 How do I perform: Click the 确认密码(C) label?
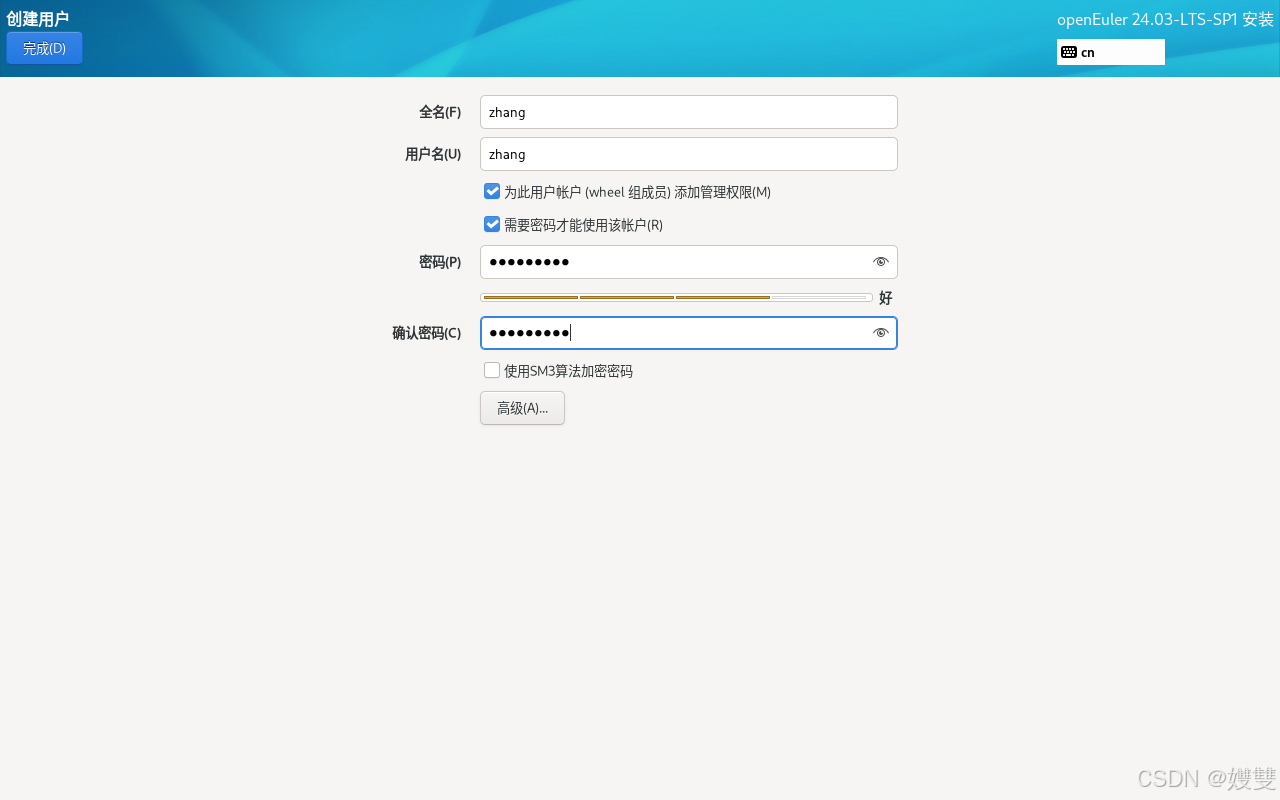point(427,333)
